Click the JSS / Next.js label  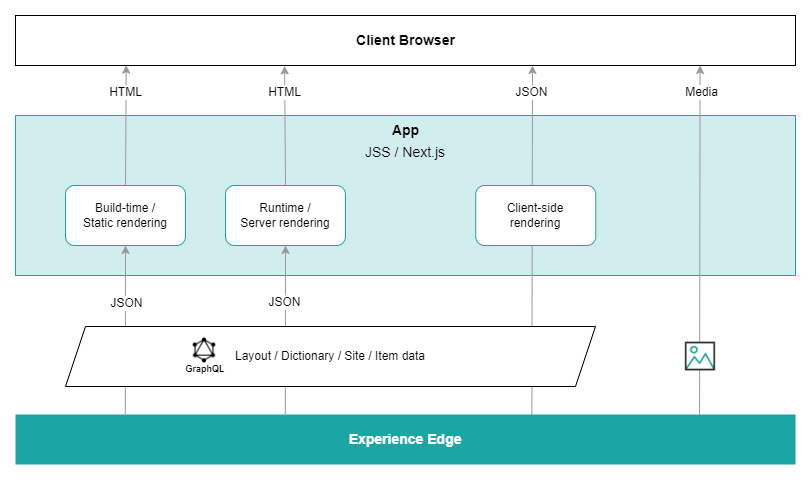click(405, 152)
